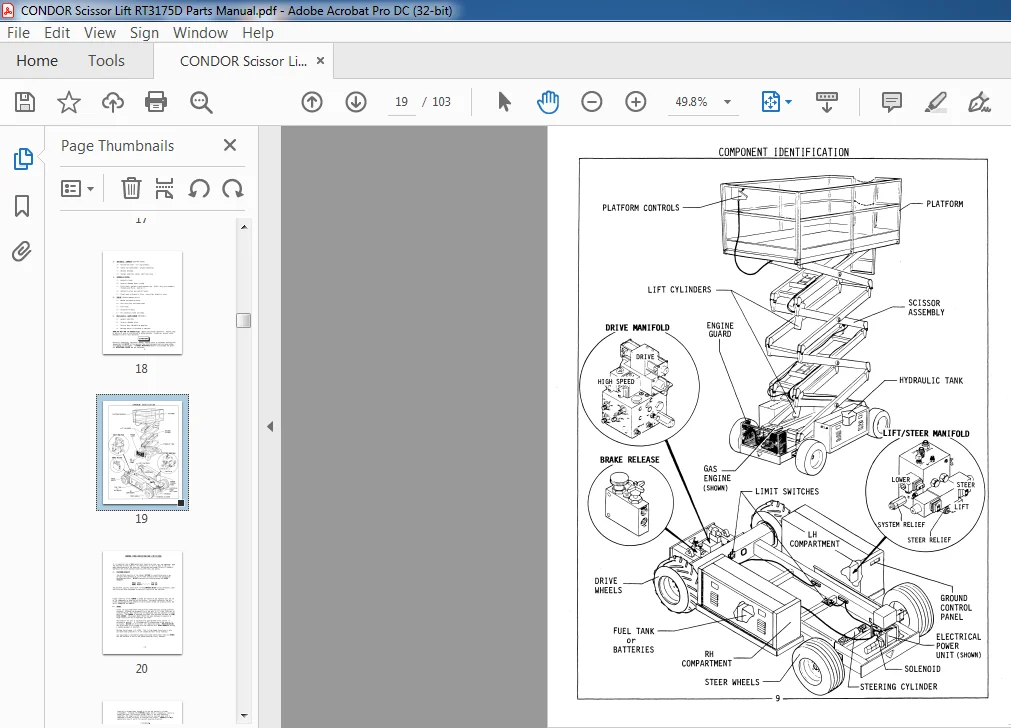Screen dimensions: 1011x728
Task: Click the LIFT/STEER MANIFOLD label
Action: pos(926,433)
